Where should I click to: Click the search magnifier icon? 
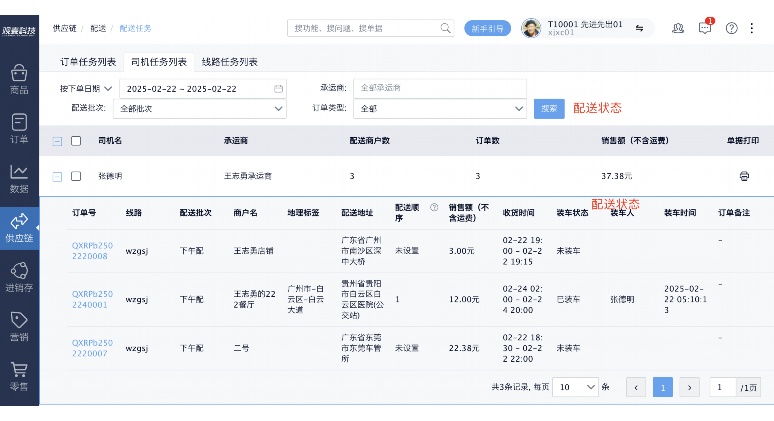(x=445, y=28)
